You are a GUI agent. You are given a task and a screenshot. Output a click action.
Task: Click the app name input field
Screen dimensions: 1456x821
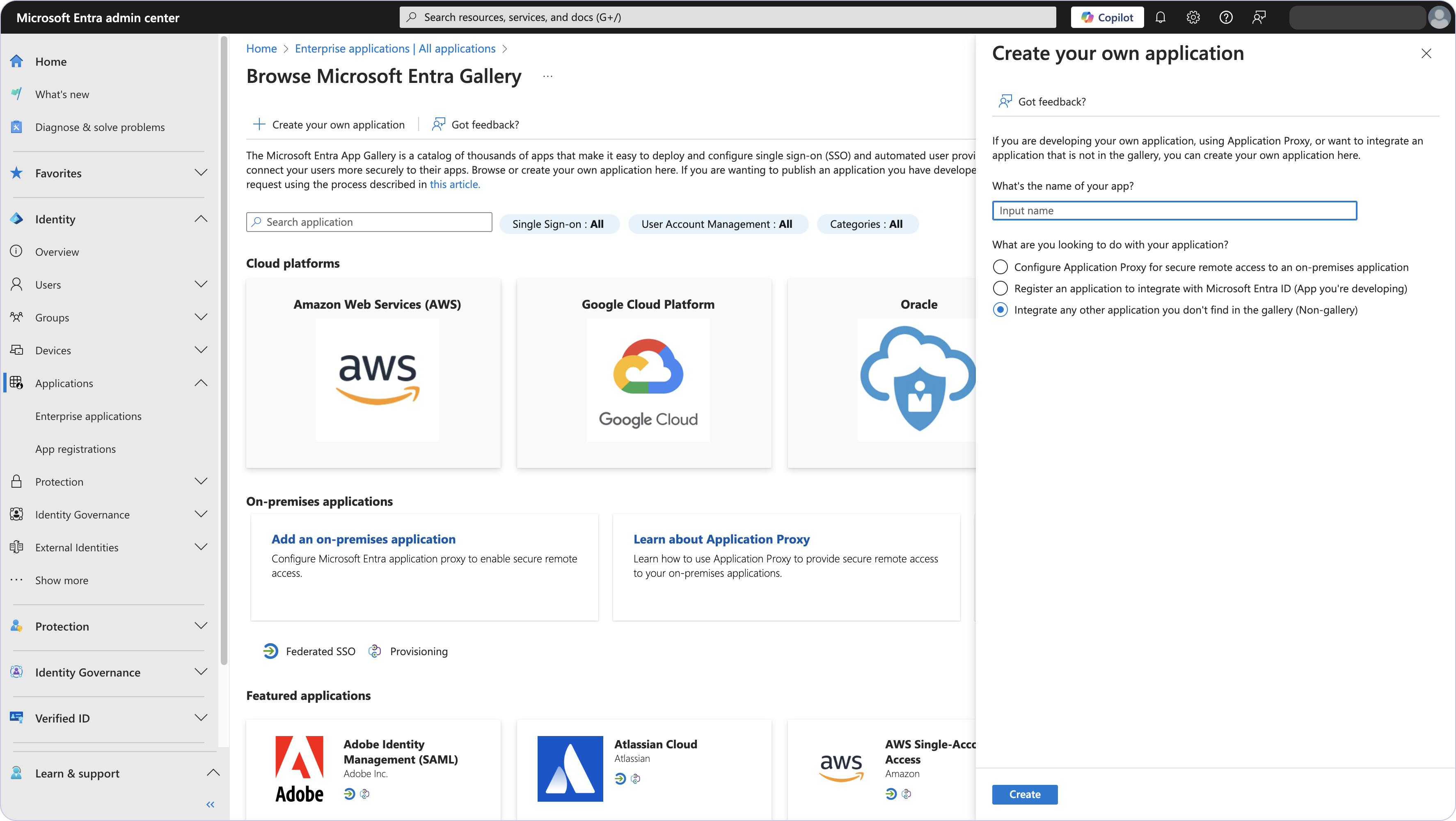[x=1174, y=210]
